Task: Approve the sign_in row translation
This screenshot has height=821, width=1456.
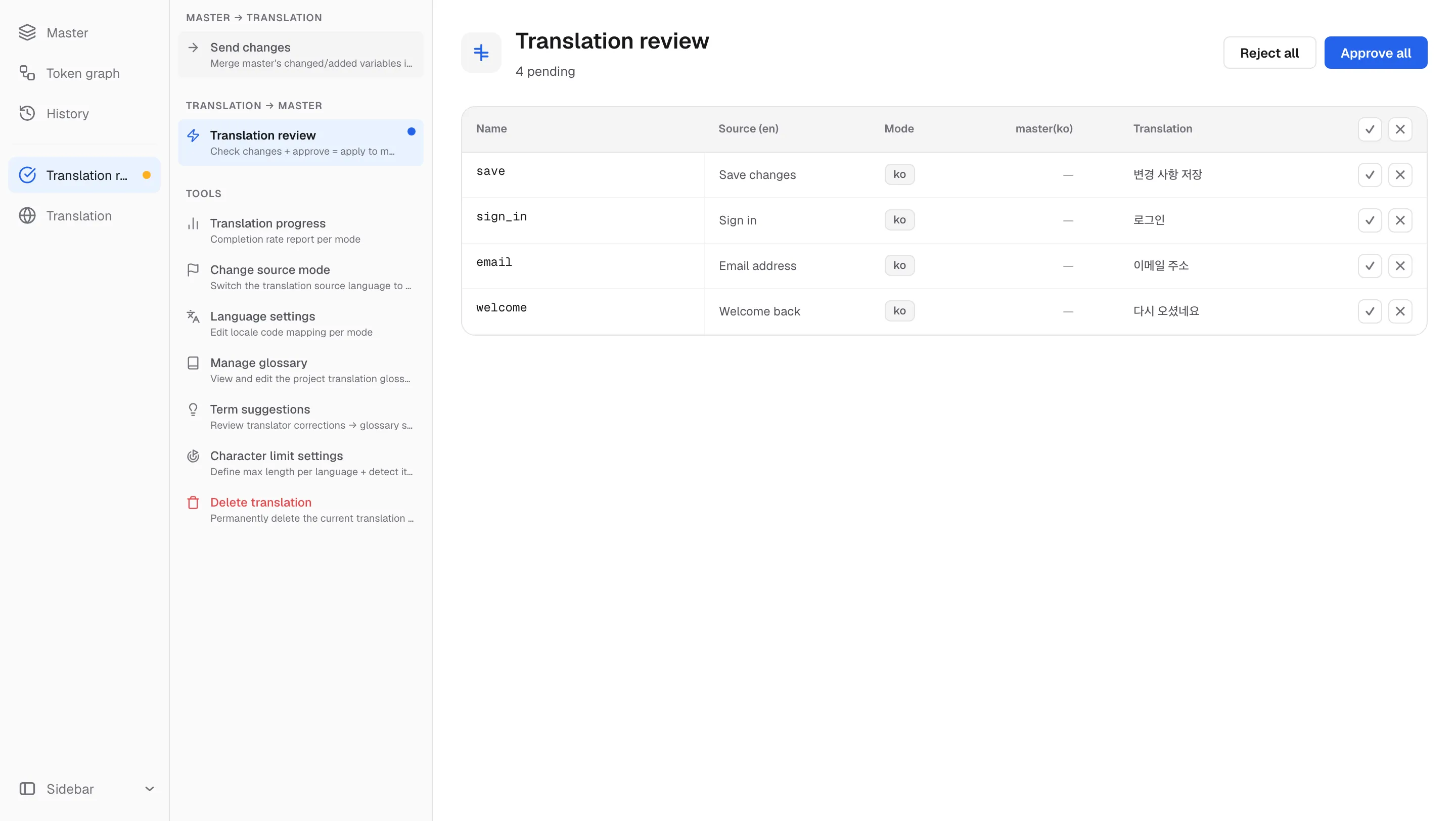Action: 1370,220
